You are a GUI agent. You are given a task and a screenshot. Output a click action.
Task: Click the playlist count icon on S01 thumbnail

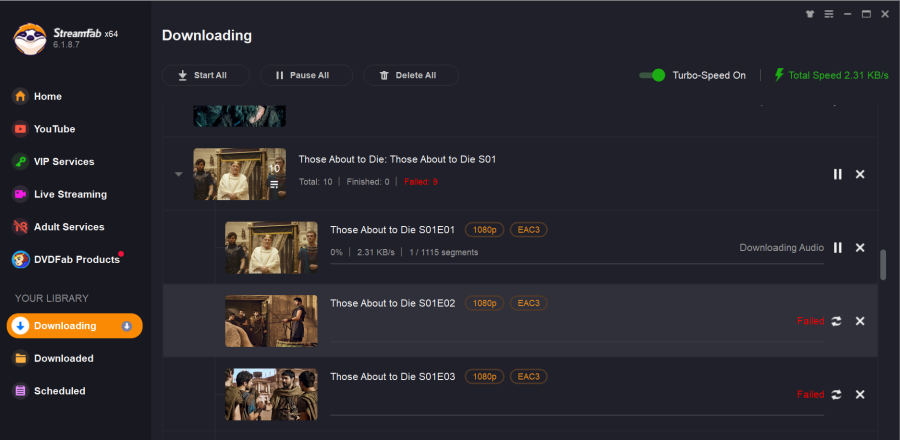tap(274, 184)
